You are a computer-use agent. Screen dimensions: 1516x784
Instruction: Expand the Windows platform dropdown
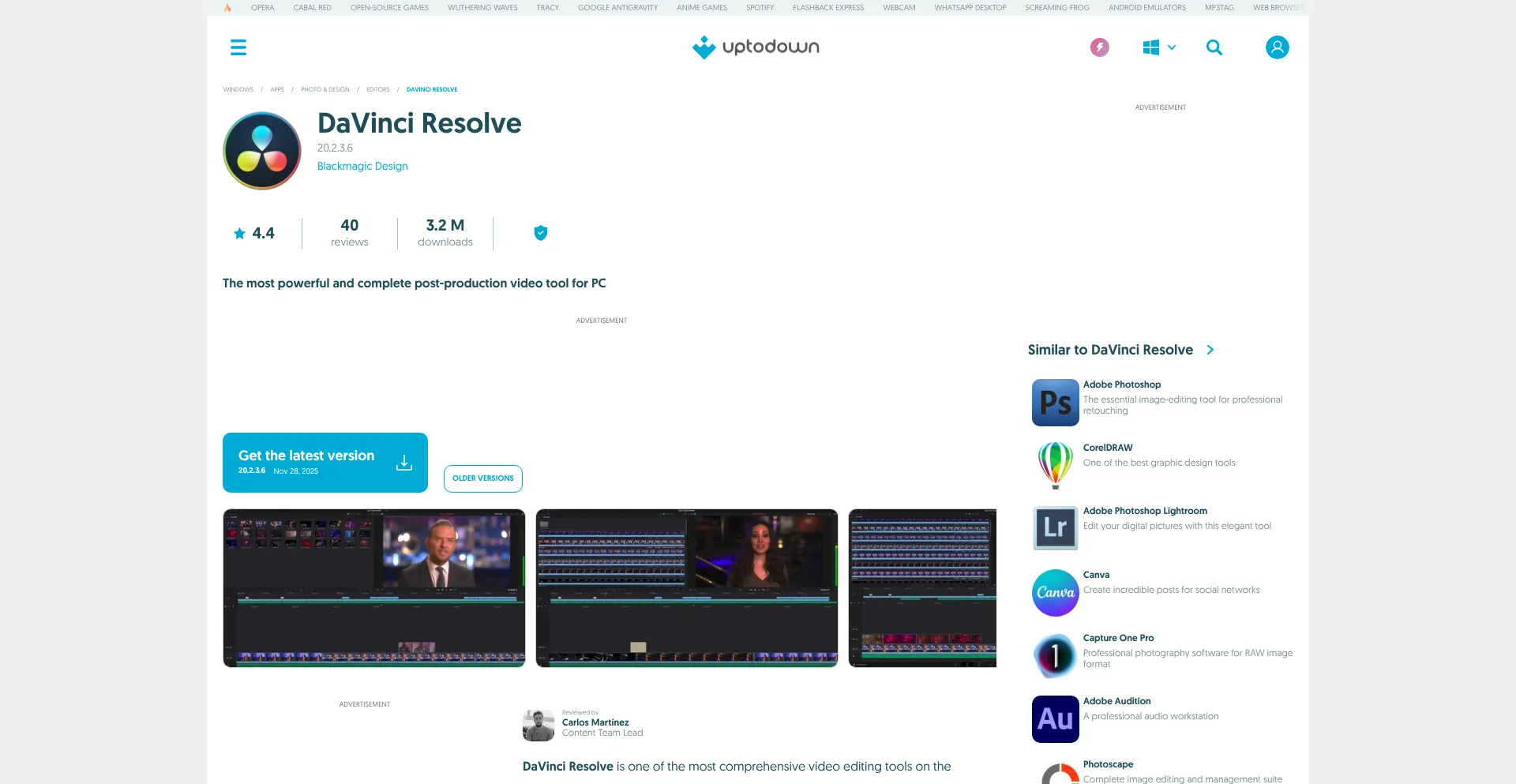(x=1159, y=47)
